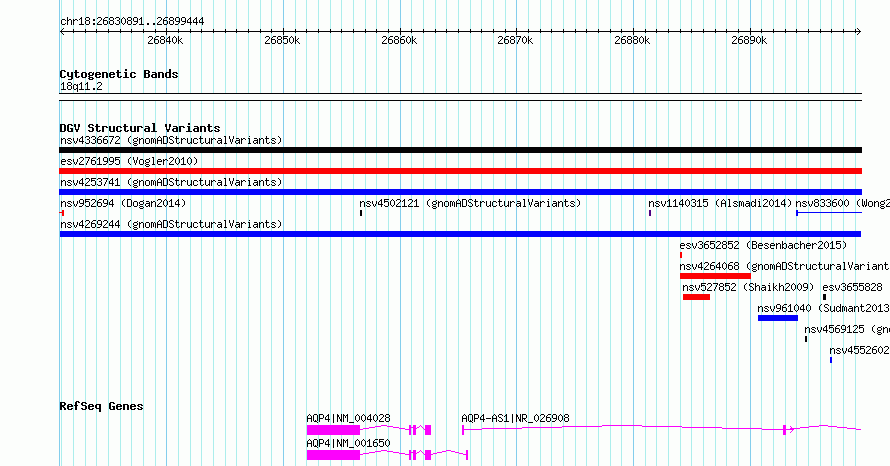890x466 pixels.
Task: Open the nsv527852 (Shaikh2009) label
Action: [x=748, y=287]
